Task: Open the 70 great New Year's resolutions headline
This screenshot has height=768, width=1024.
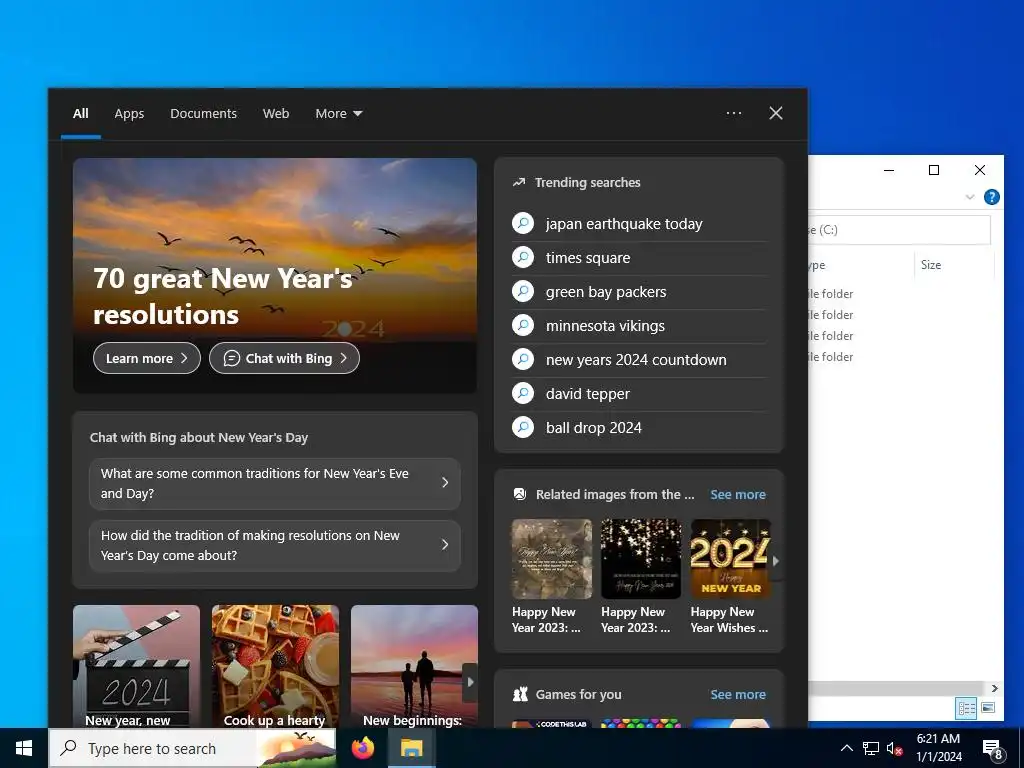Action: [222, 296]
